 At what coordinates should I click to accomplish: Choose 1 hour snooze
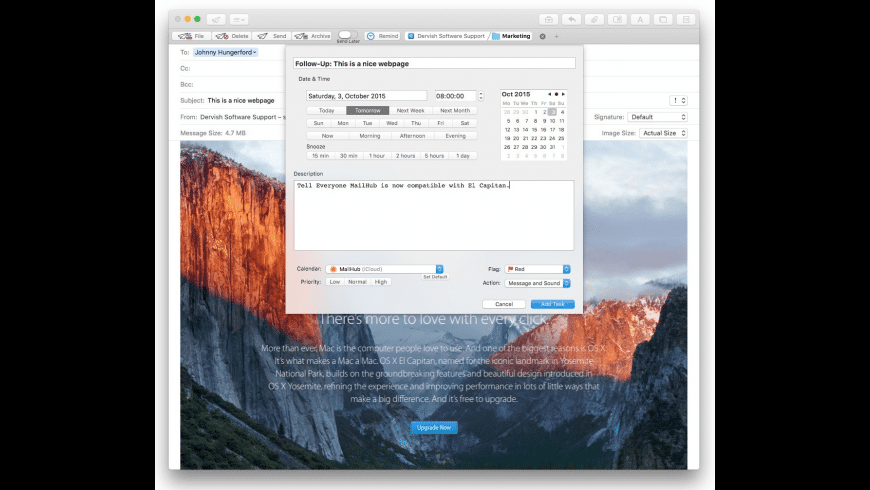(377, 156)
